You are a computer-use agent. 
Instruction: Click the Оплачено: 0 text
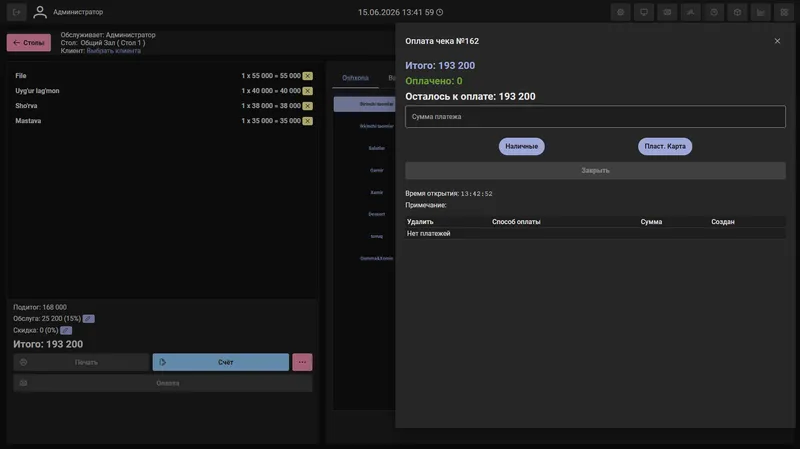(434, 81)
